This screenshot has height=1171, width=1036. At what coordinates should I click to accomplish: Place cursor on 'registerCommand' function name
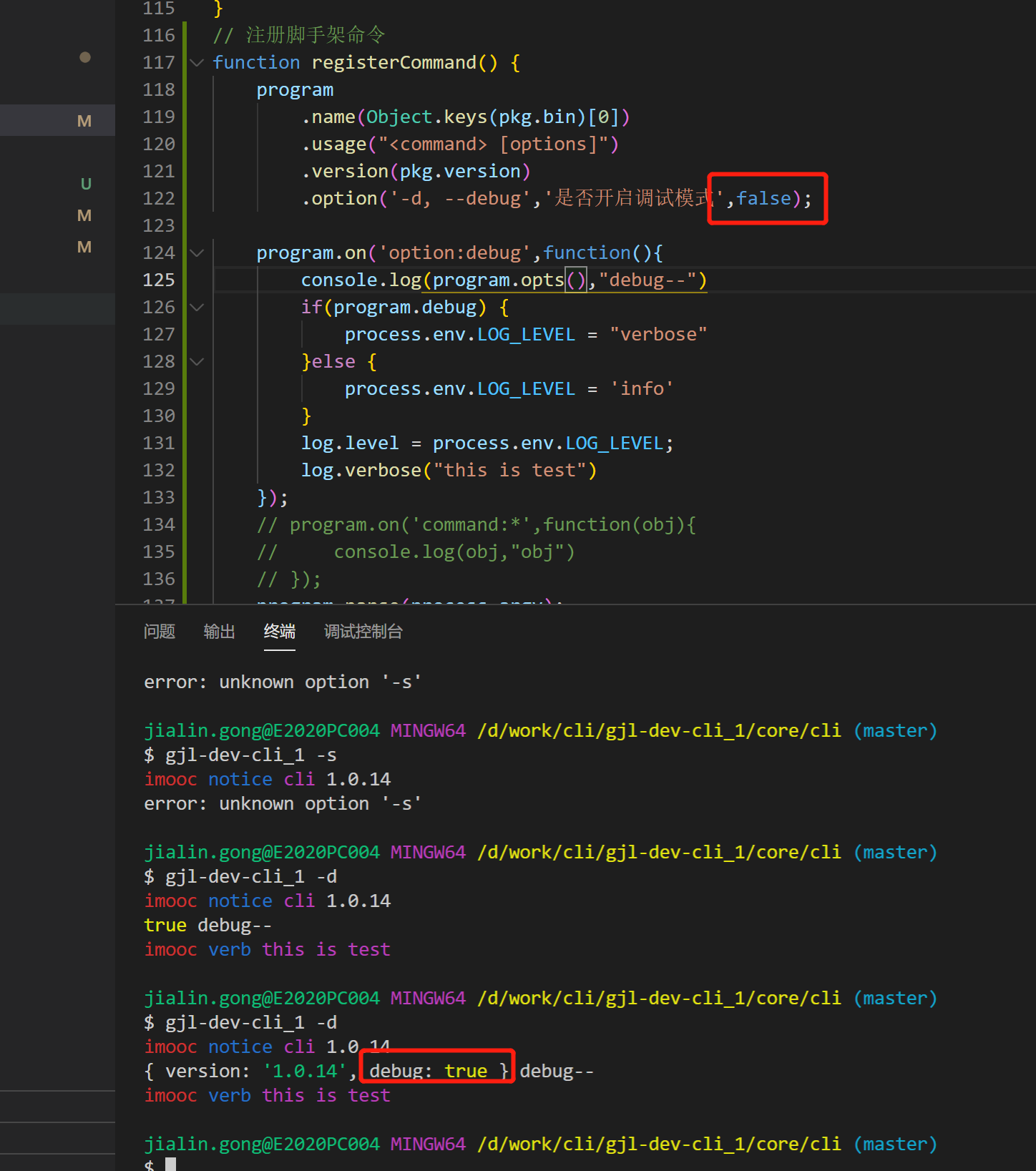[394, 63]
